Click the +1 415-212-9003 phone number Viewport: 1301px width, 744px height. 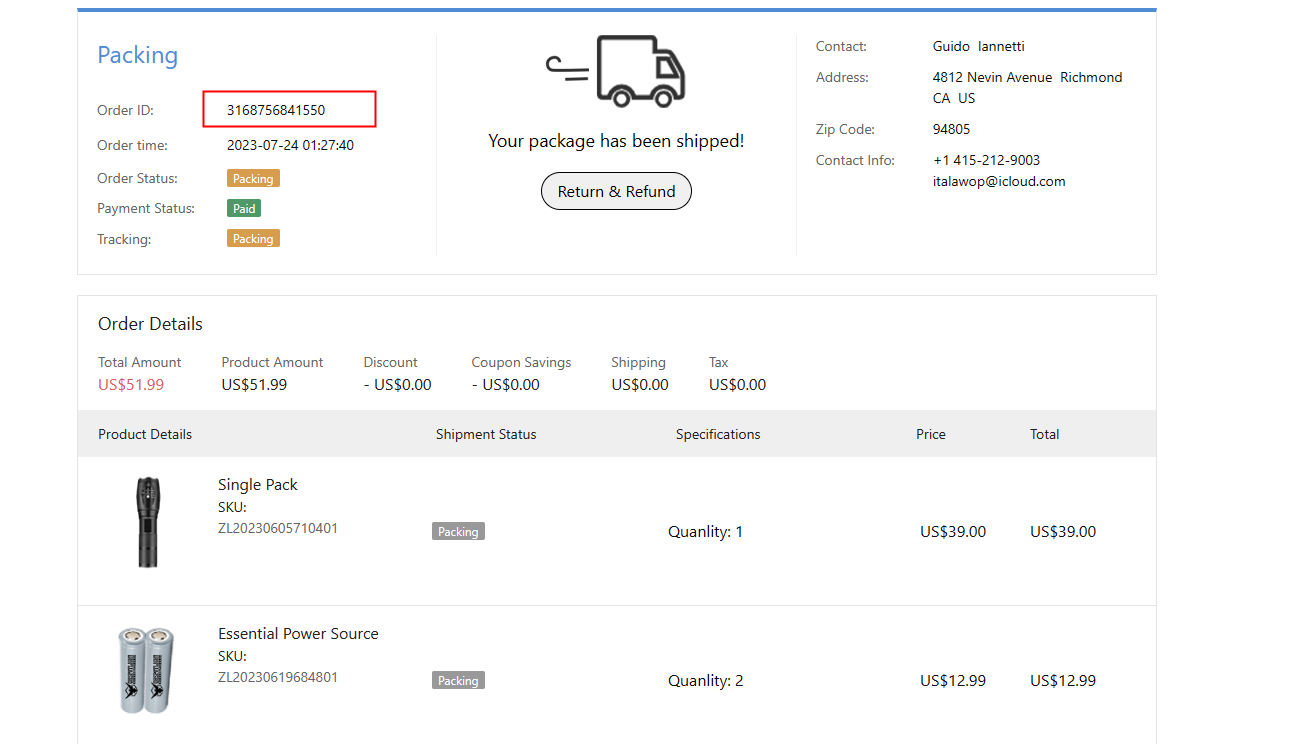[986, 160]
